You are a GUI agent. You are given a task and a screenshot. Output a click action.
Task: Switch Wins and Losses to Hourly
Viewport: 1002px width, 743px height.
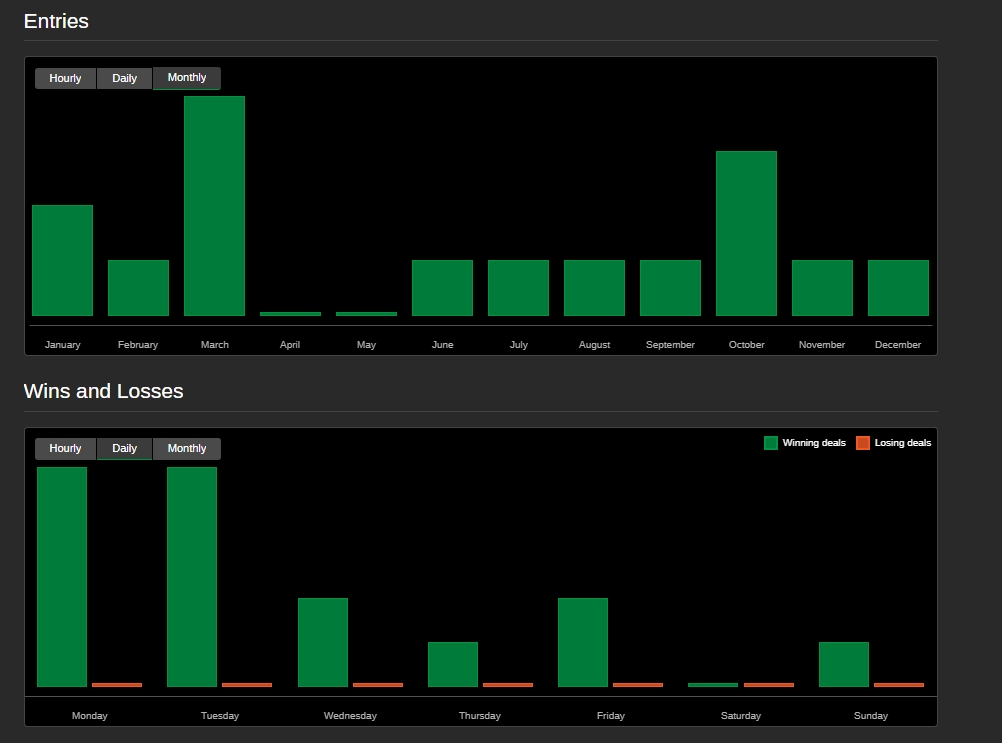click(x=65, y=449)
